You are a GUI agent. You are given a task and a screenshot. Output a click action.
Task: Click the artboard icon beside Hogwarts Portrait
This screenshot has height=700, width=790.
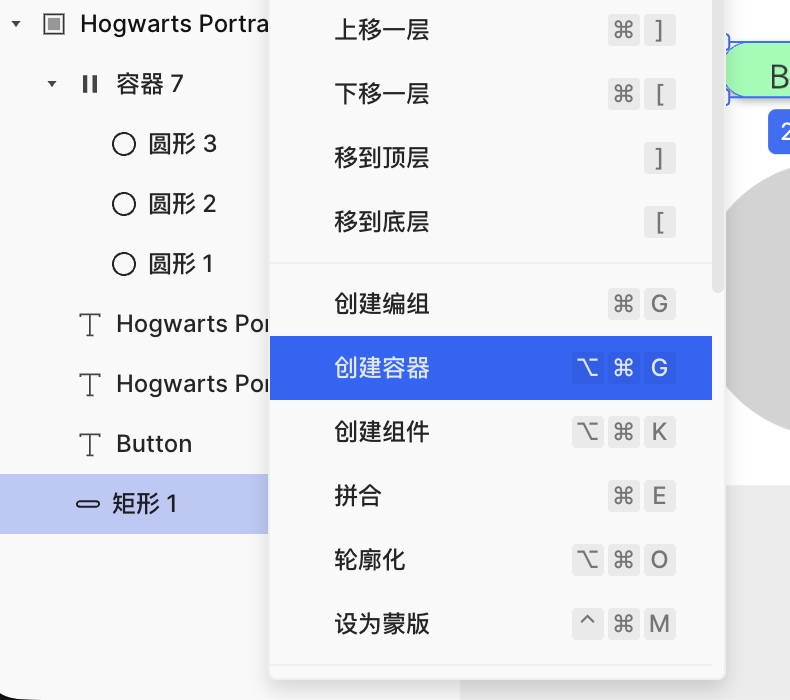(x=54, y=24)
